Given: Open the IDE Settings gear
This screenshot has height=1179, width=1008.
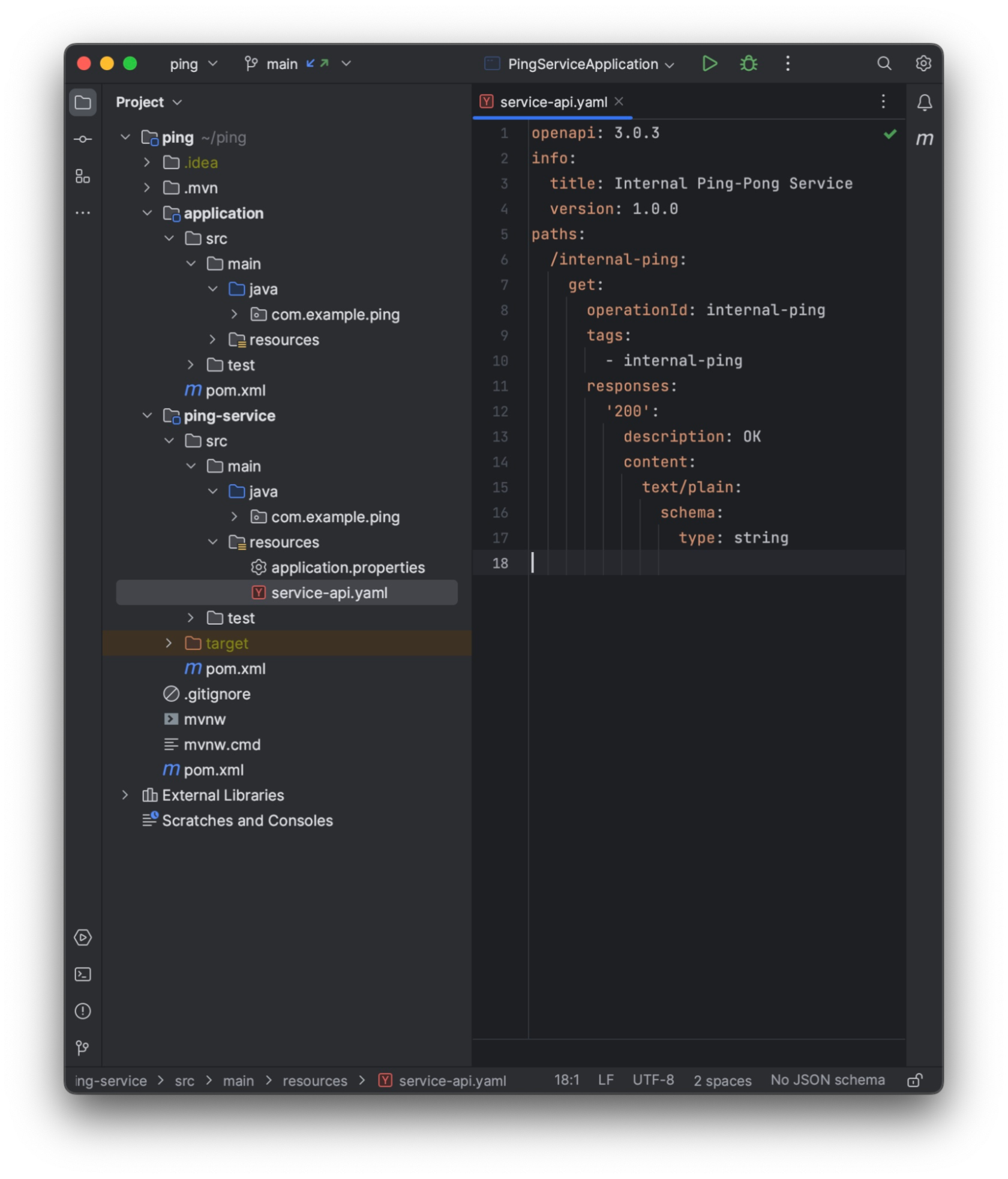Looking at the screenshot, I should (923, 64).
